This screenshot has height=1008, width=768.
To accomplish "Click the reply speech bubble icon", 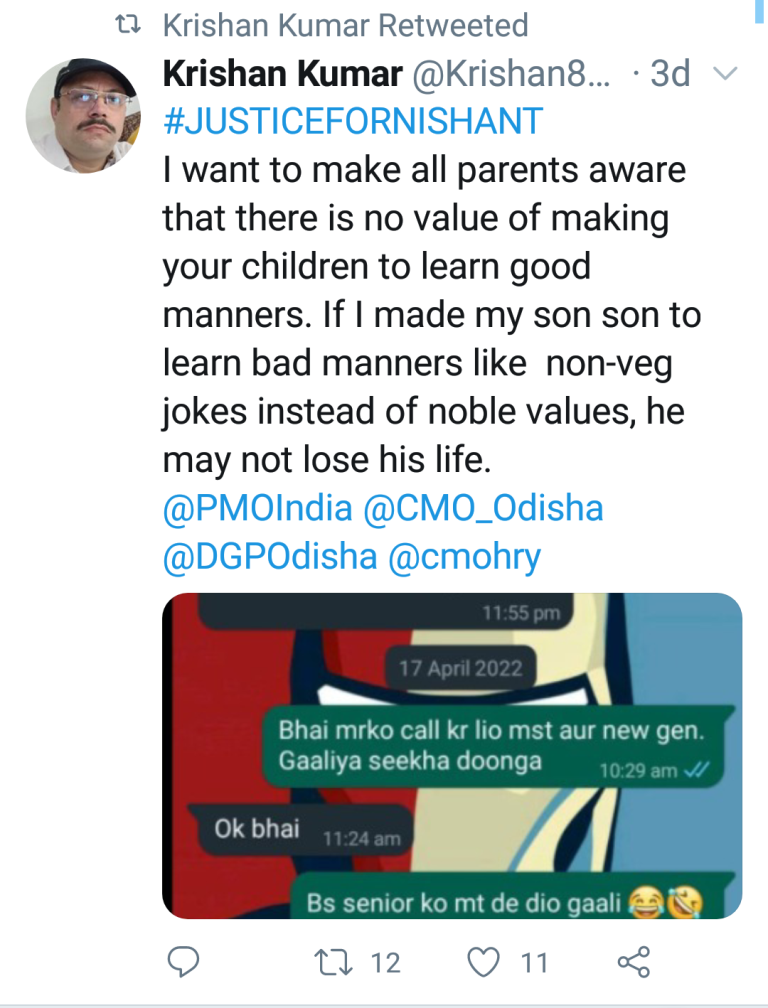I will coord(183,962).
